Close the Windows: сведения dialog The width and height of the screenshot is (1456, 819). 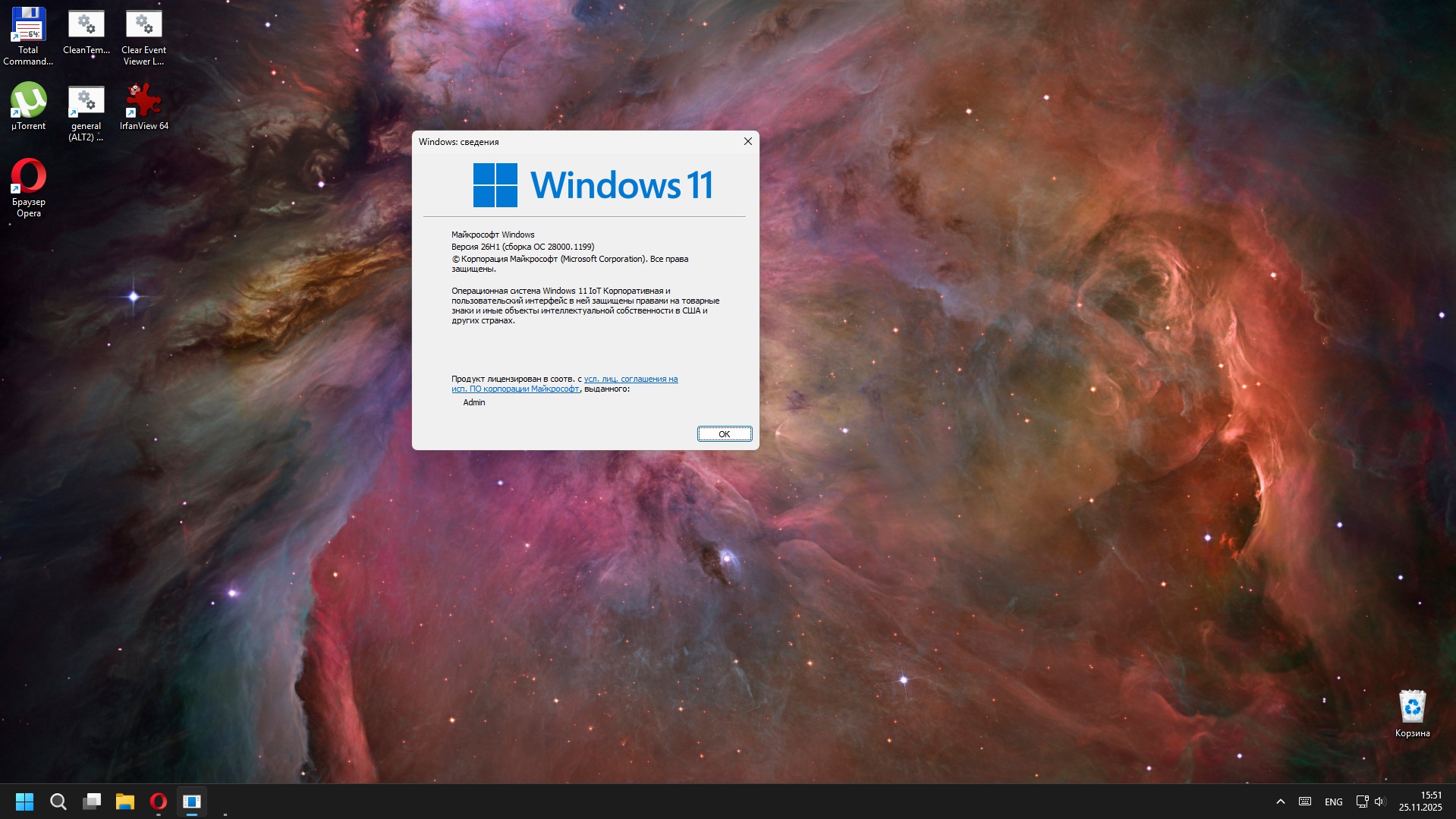(x=747, y=142)
